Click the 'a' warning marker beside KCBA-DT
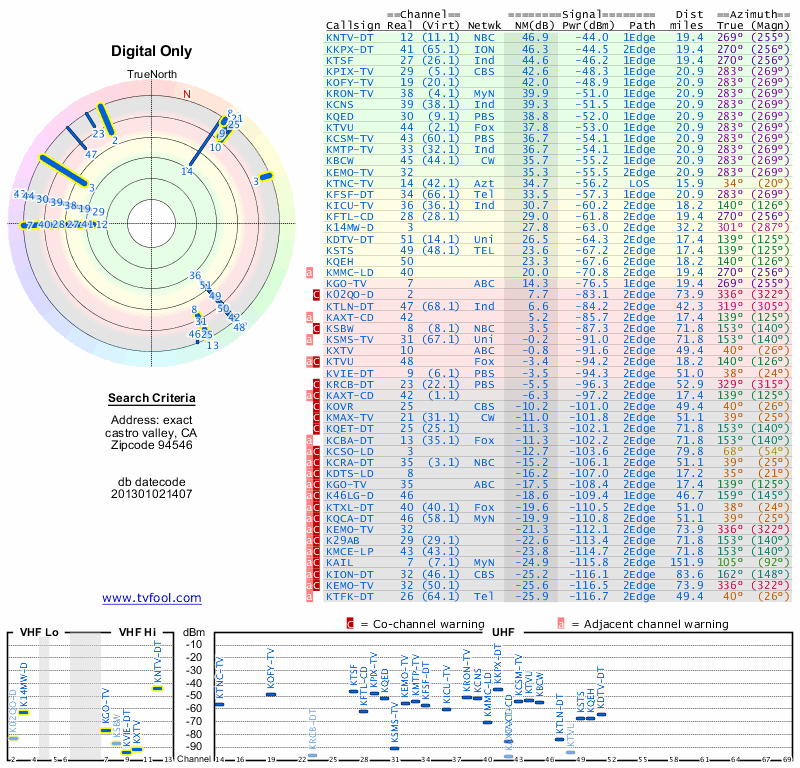800x768 pixels. point(309,440)
